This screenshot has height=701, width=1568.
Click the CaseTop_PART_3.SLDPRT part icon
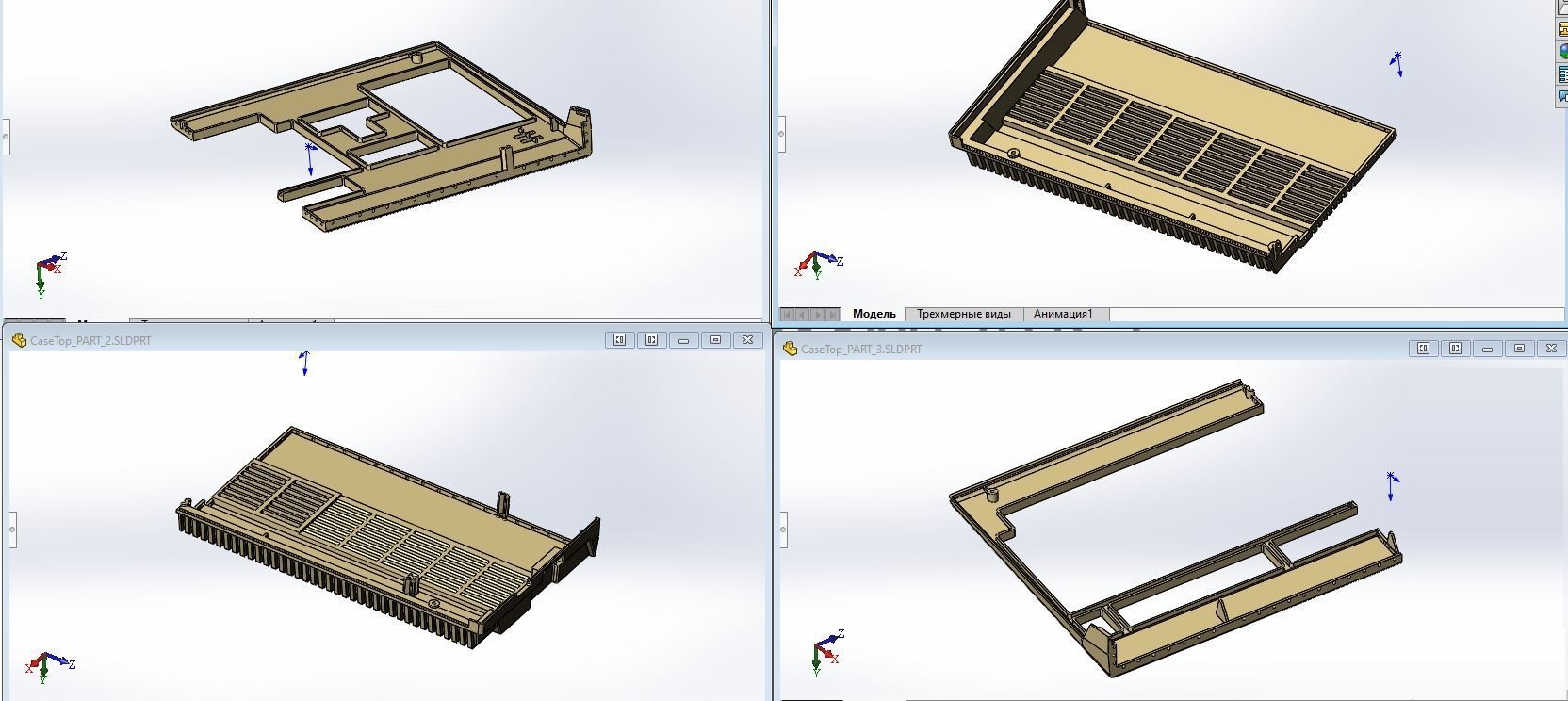[x=790, y=349]
